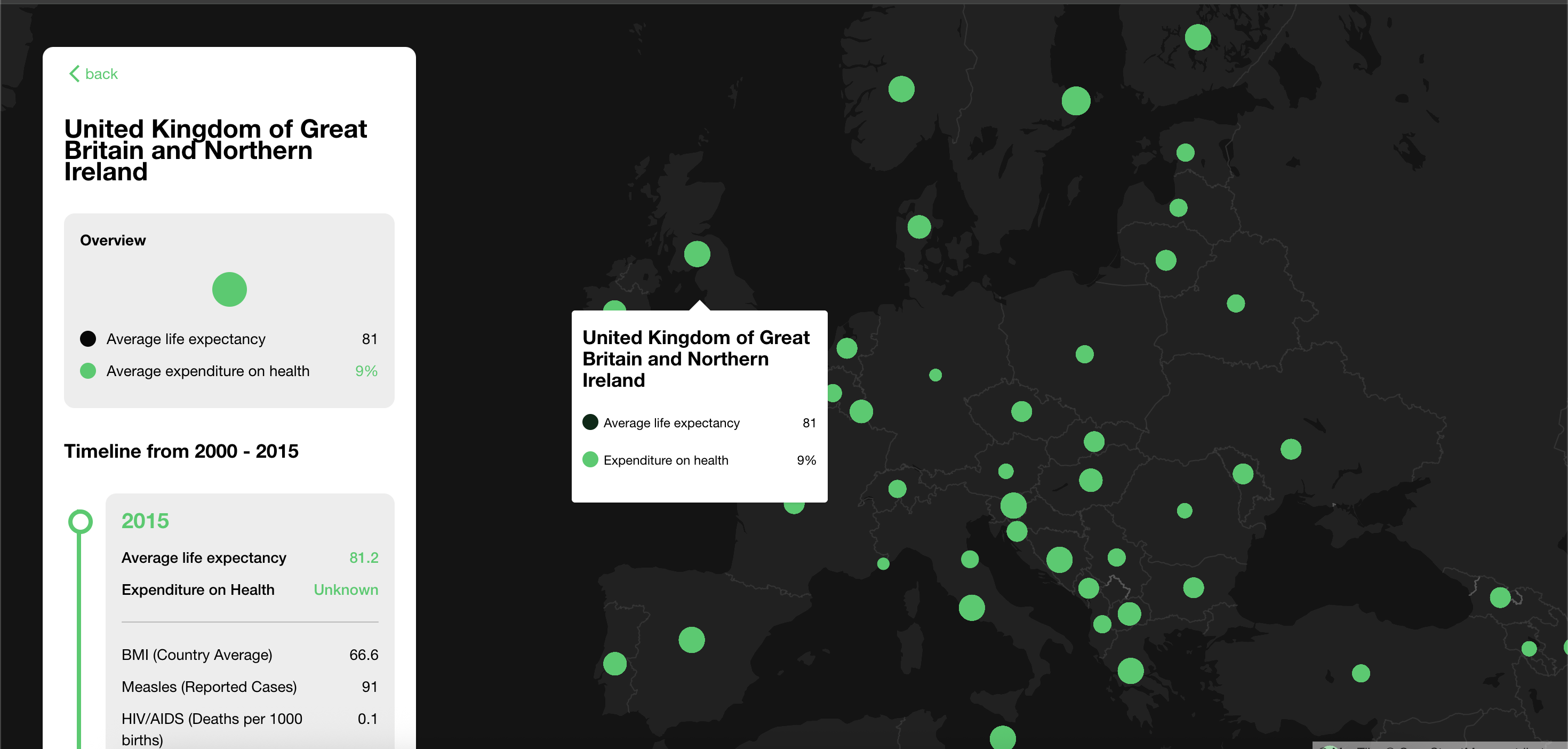Click the green 'back' link text
This screenshot has width=1568, height=749.
point(101,74)
